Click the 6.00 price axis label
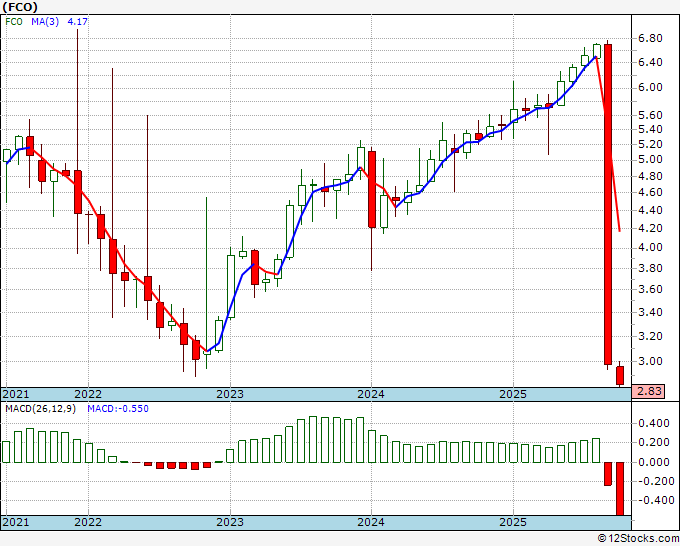 point(650,88)
